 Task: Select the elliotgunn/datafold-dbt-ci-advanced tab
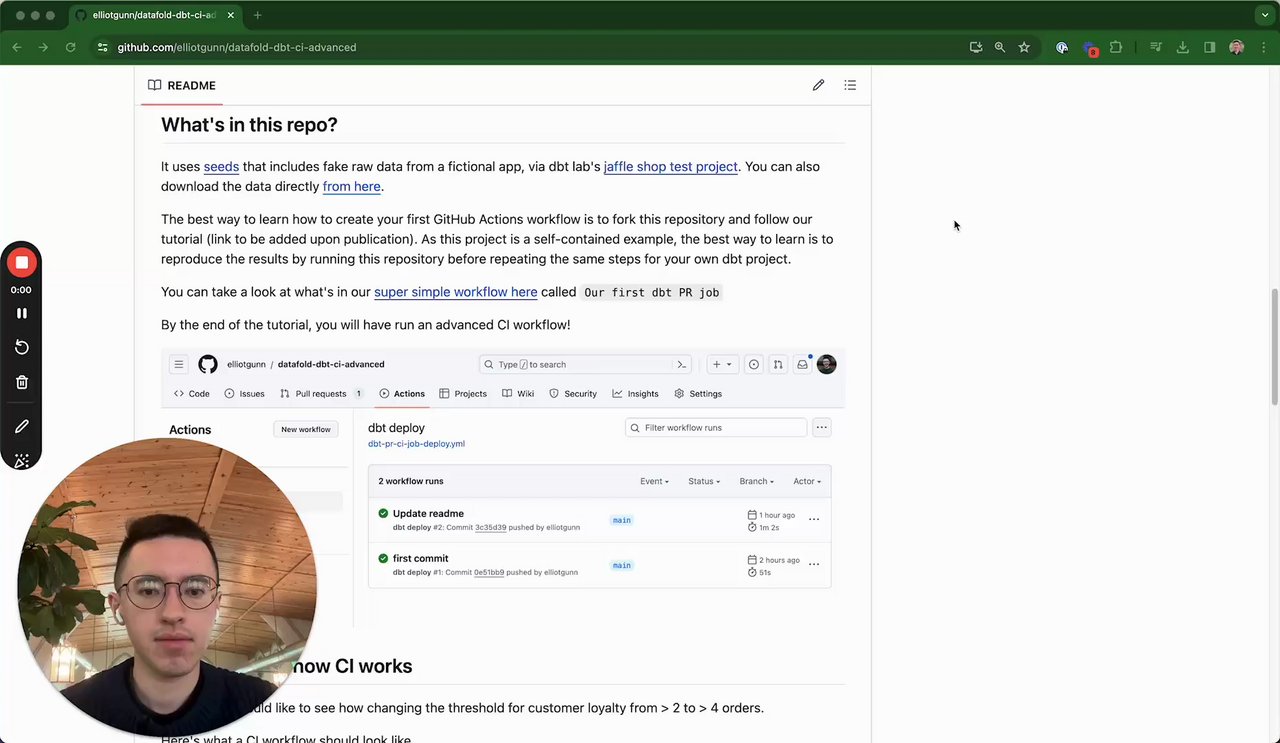154,15
